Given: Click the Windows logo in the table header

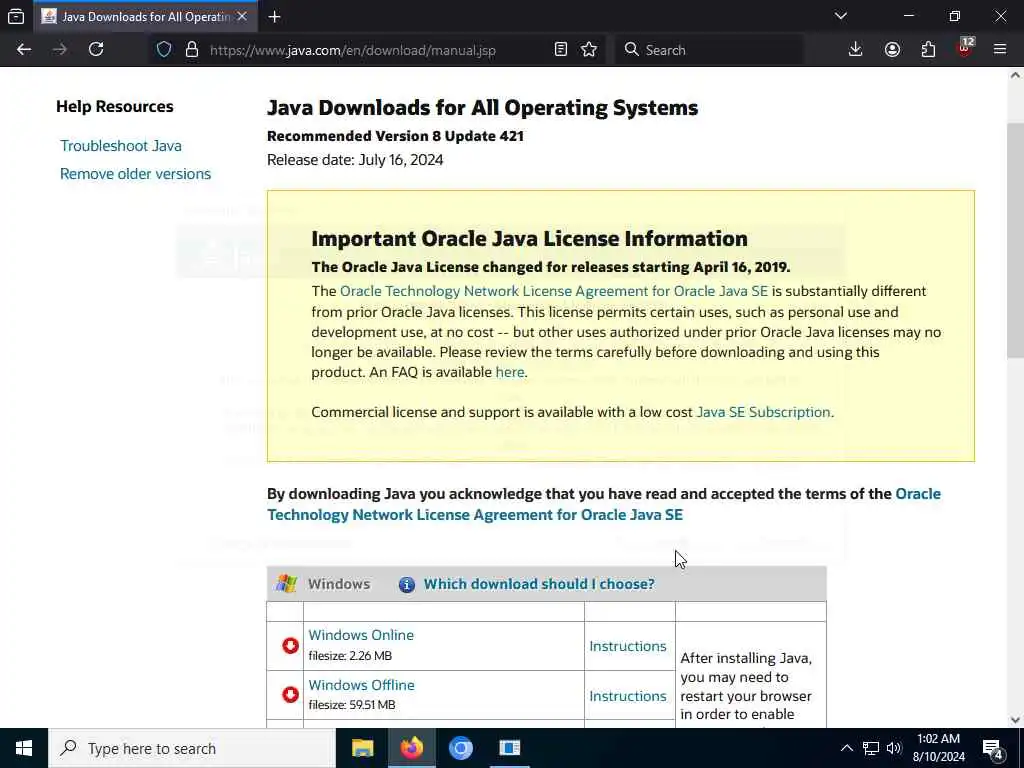Looking at the screenshot, I should tap(286, 584).
